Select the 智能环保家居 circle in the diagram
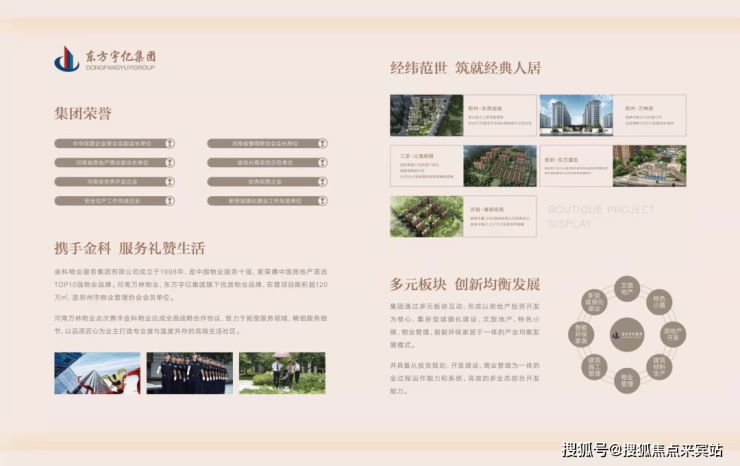740x466 pixels. pos(581,334)
